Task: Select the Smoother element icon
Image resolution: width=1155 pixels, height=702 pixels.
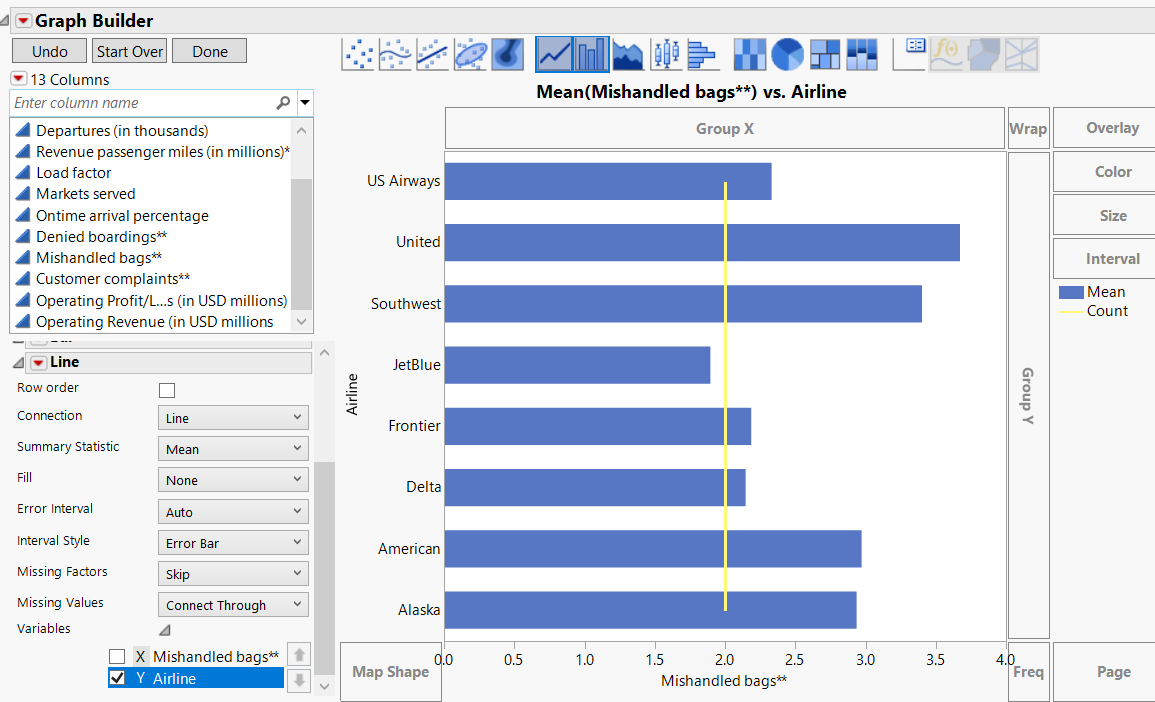Action: (x=394, y=54)
